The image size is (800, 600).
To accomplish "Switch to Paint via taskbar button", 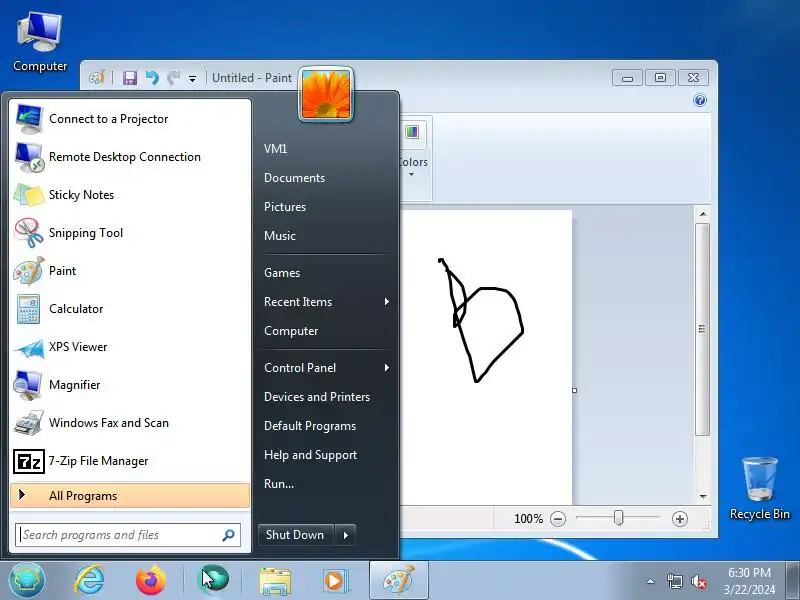I will pyautogui.click(x=398, y=580).
